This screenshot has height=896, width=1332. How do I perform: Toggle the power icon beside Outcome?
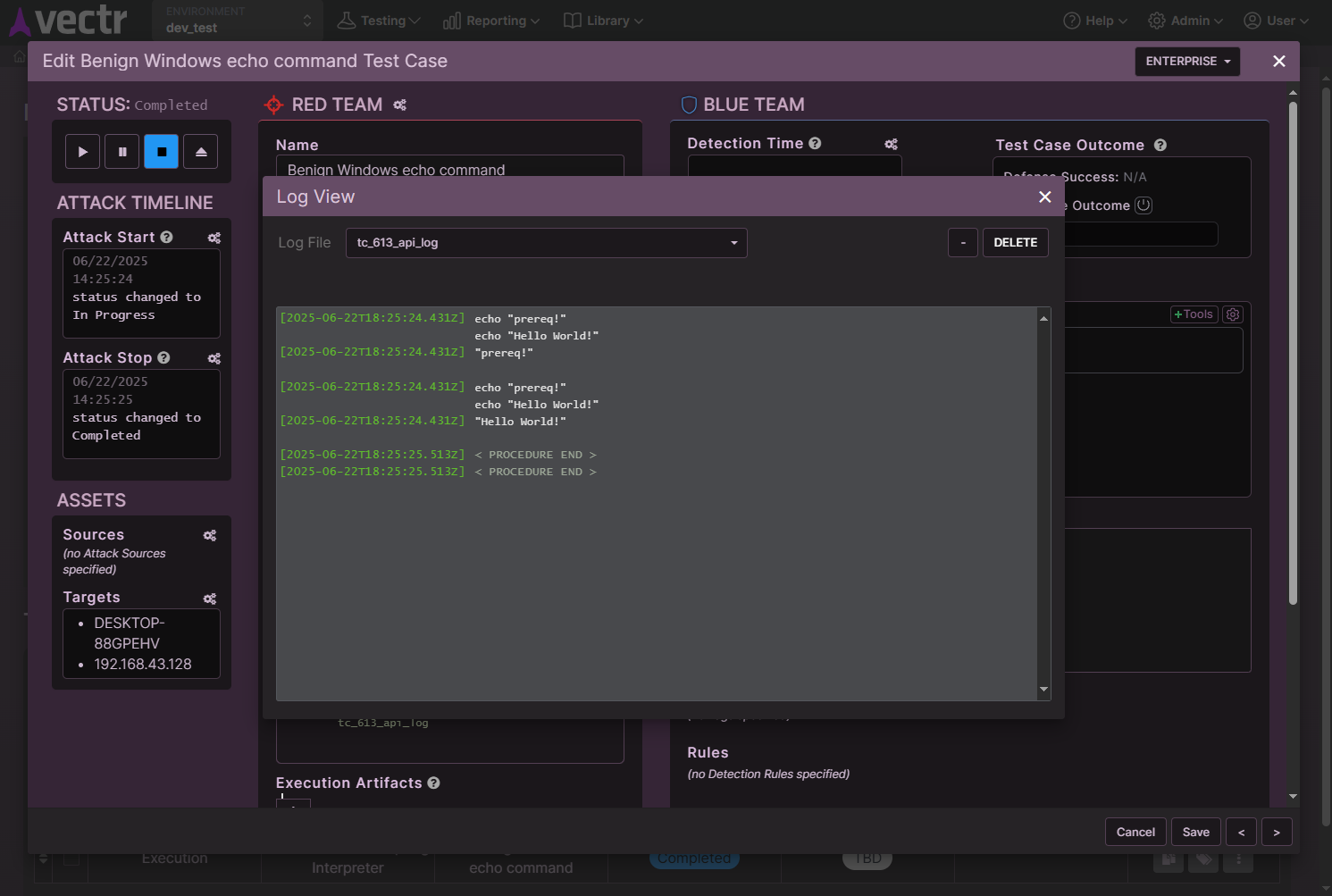(x=1144, y=205)
